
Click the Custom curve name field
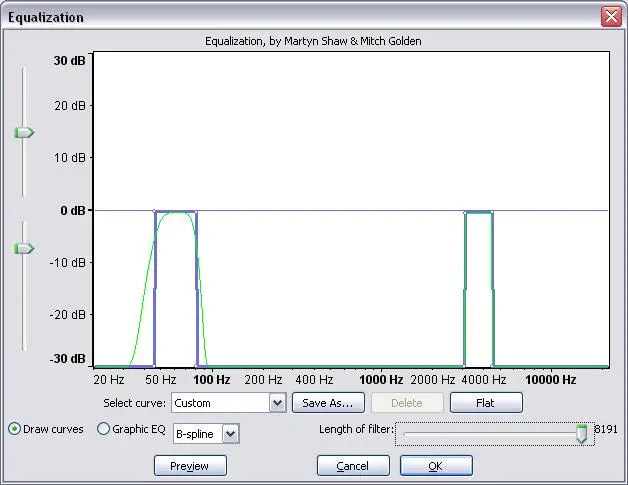click(221, 402)
